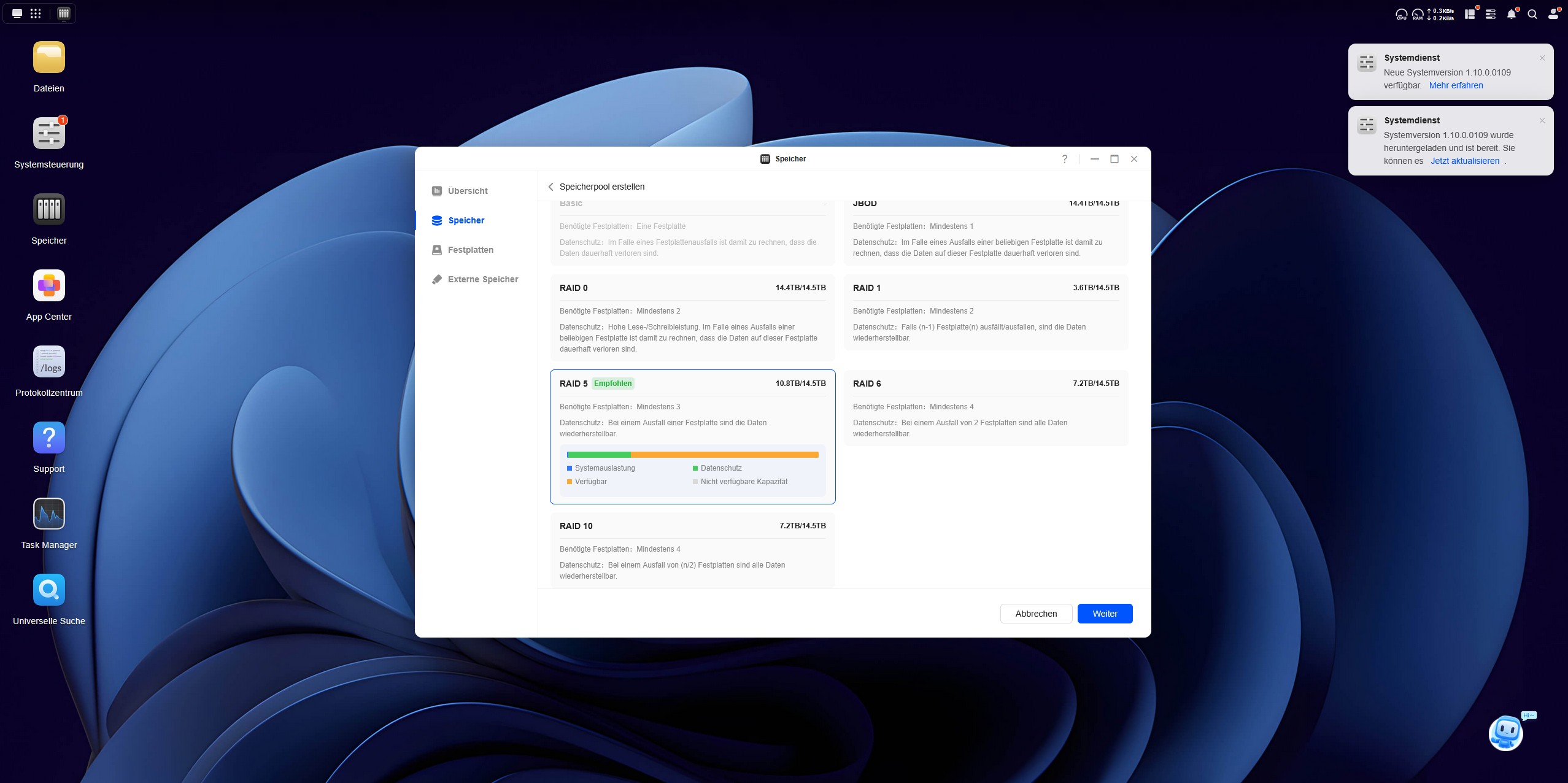Click the CPU gauge indicator

tap(1401, 13)
